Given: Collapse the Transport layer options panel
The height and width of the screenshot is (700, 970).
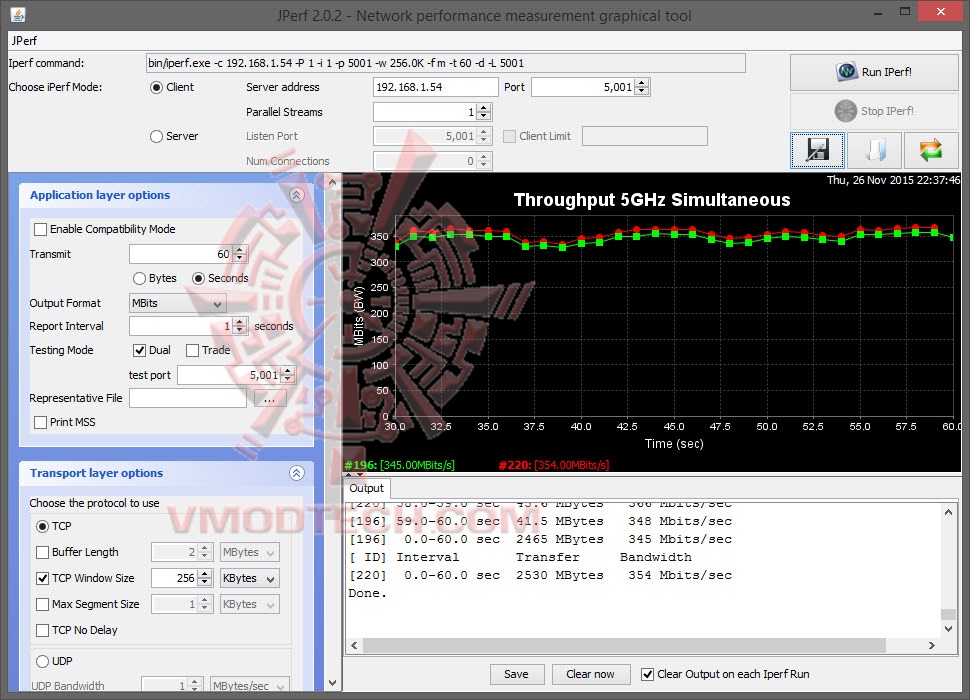Looking at the screenshot, I should coord(296,473).
